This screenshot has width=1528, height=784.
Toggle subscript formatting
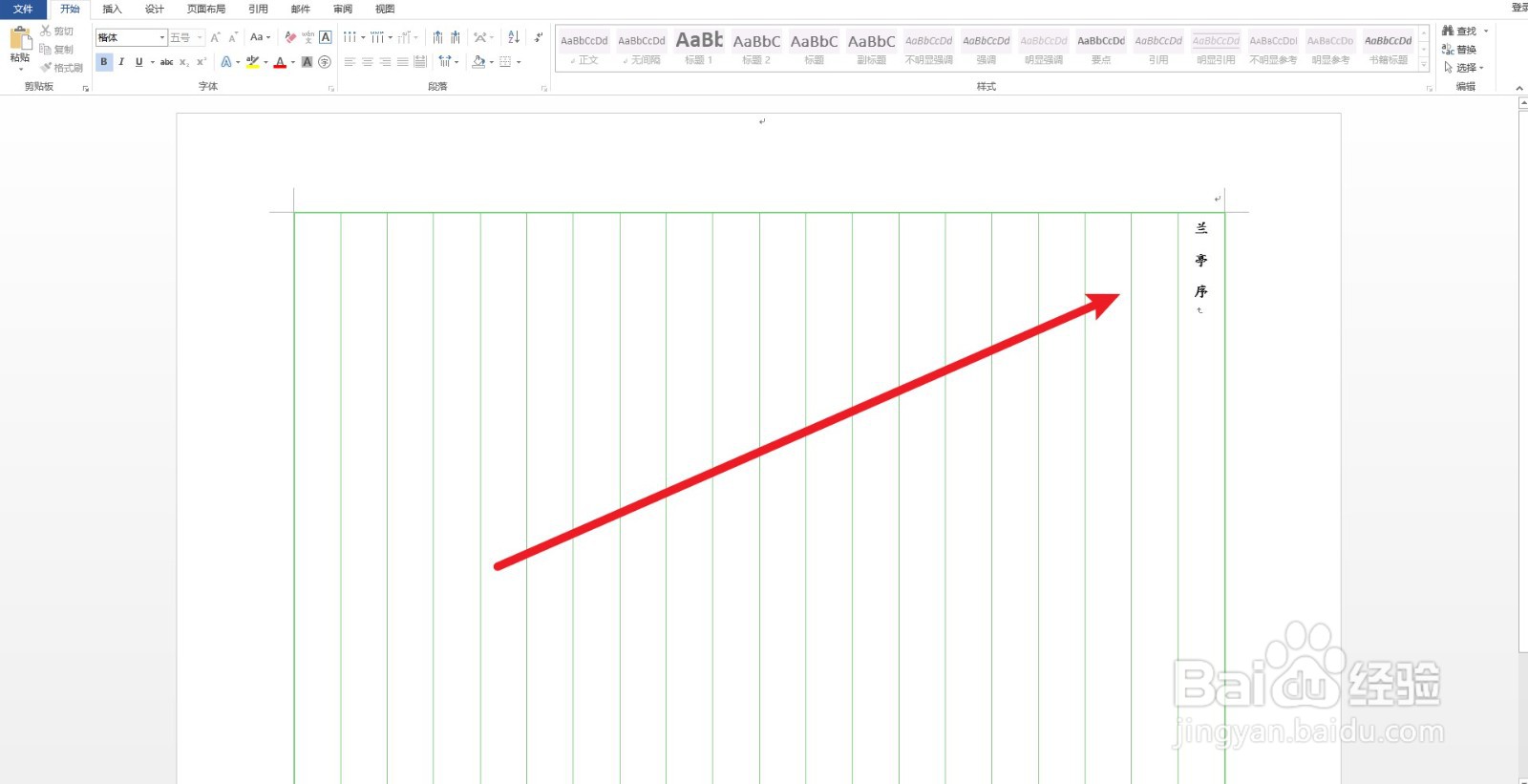[184, 62]
